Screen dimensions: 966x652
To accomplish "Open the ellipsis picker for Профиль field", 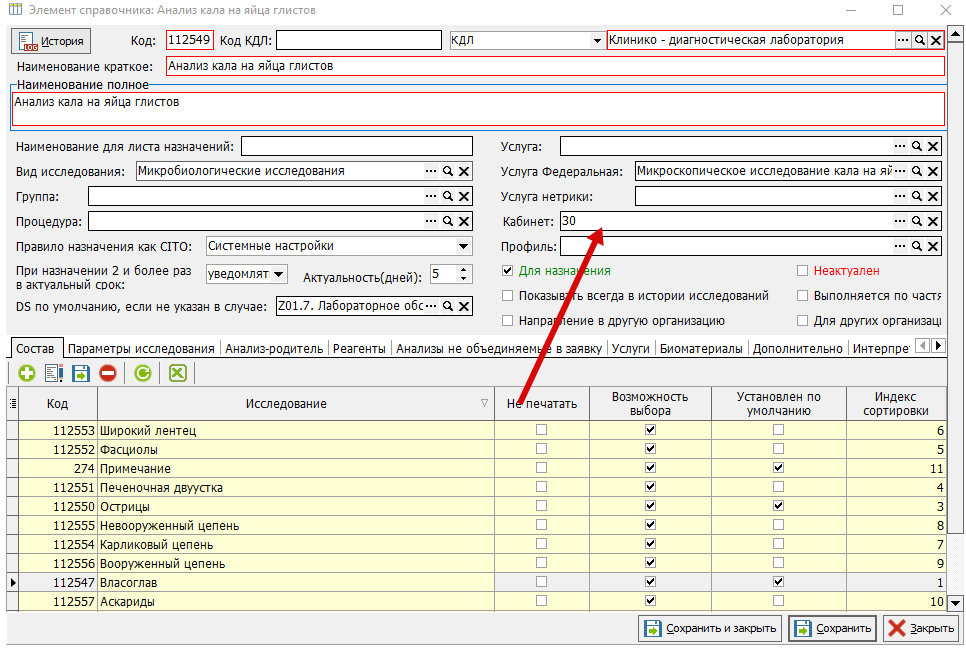I will tap(900, 247).
